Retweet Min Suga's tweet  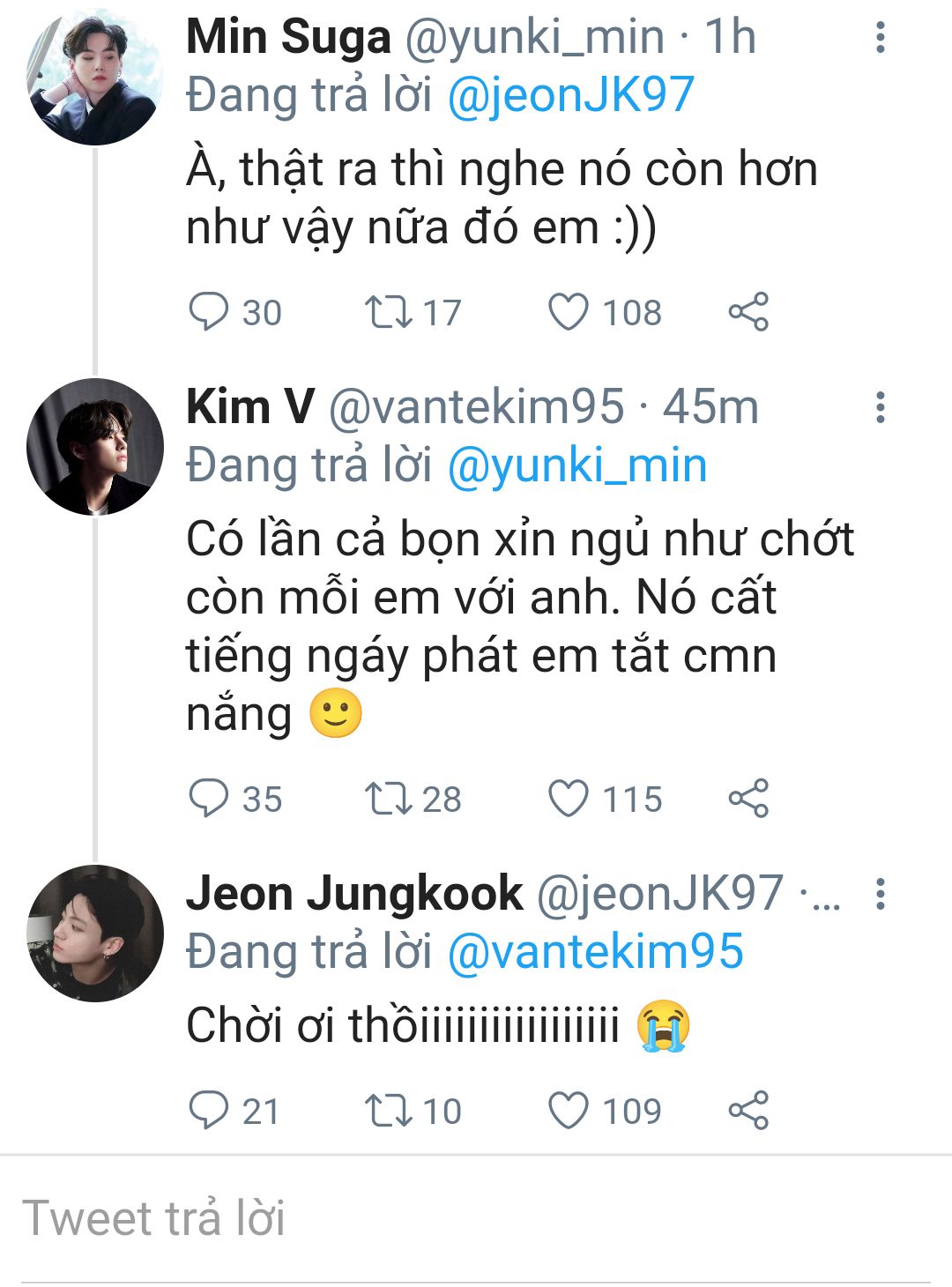point(389,312)
